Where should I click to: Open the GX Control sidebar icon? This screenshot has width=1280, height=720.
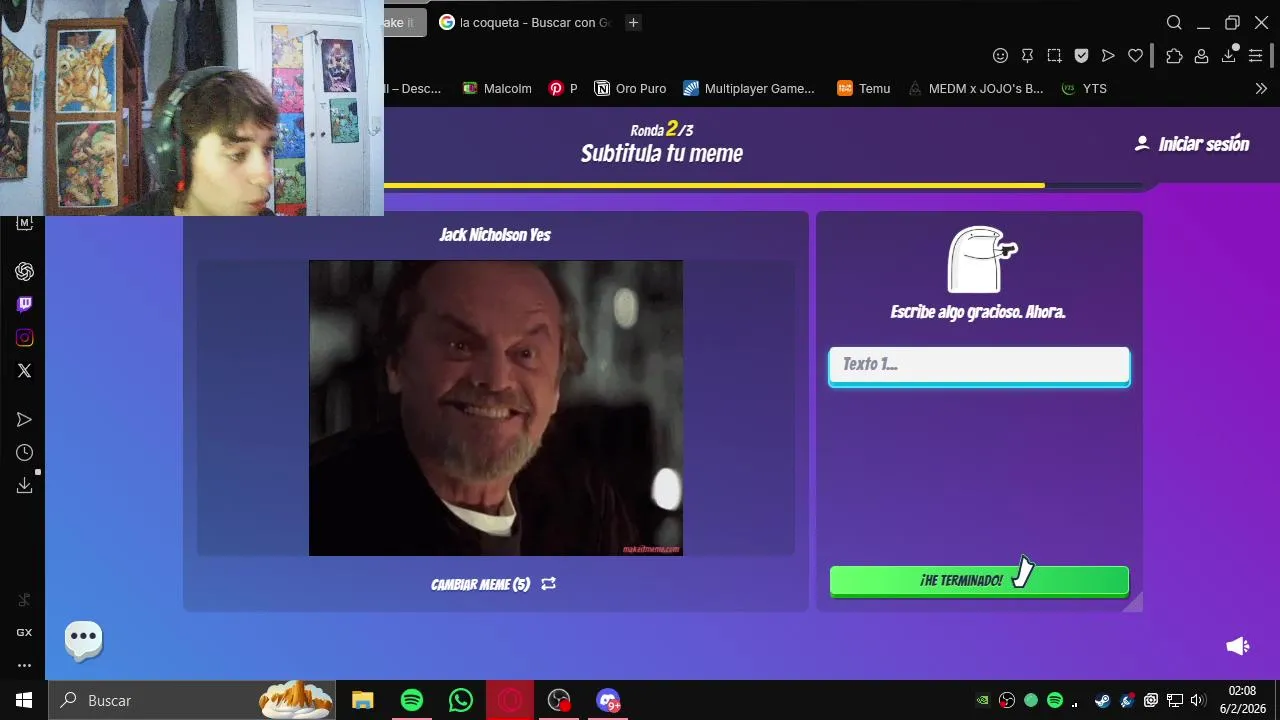coord(25,632)
